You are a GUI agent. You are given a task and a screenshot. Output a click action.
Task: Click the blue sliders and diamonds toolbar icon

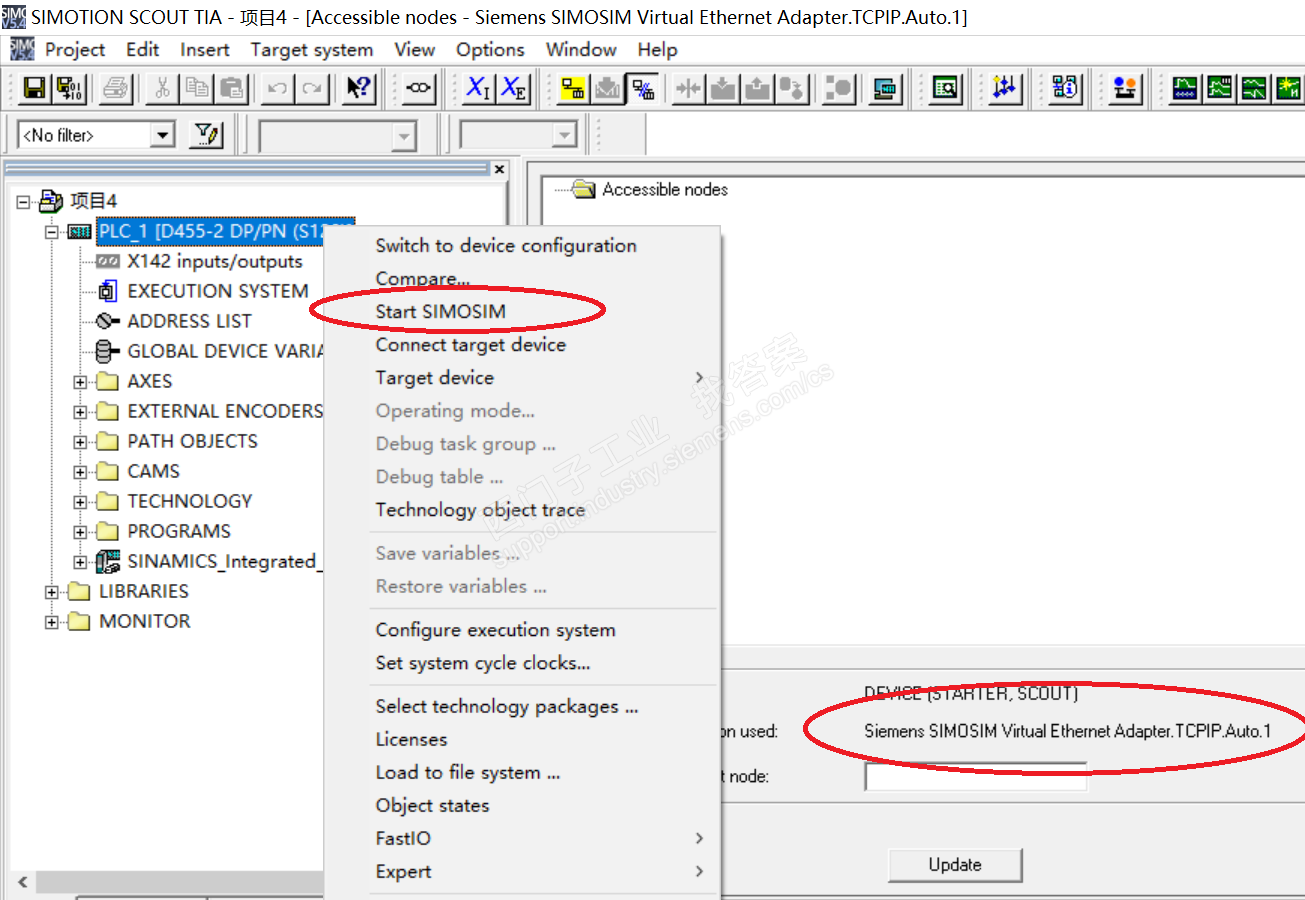tap(1004, 89)
